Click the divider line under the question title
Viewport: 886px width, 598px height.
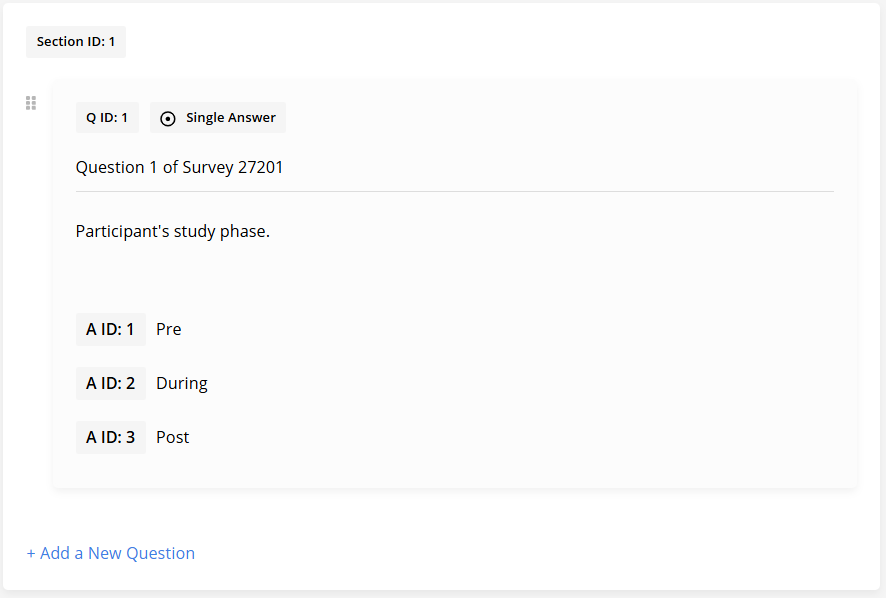[x=454, y=191]
